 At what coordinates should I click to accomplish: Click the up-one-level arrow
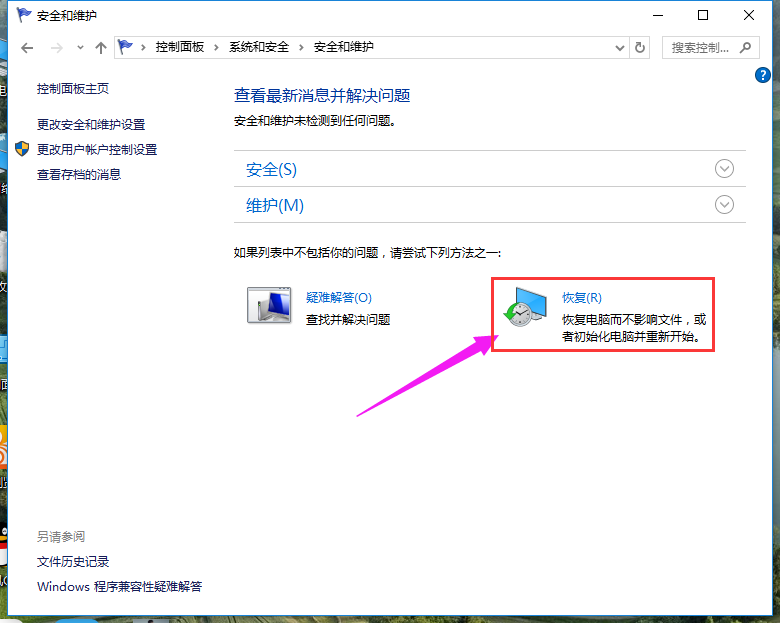click(x=100, y=48)
